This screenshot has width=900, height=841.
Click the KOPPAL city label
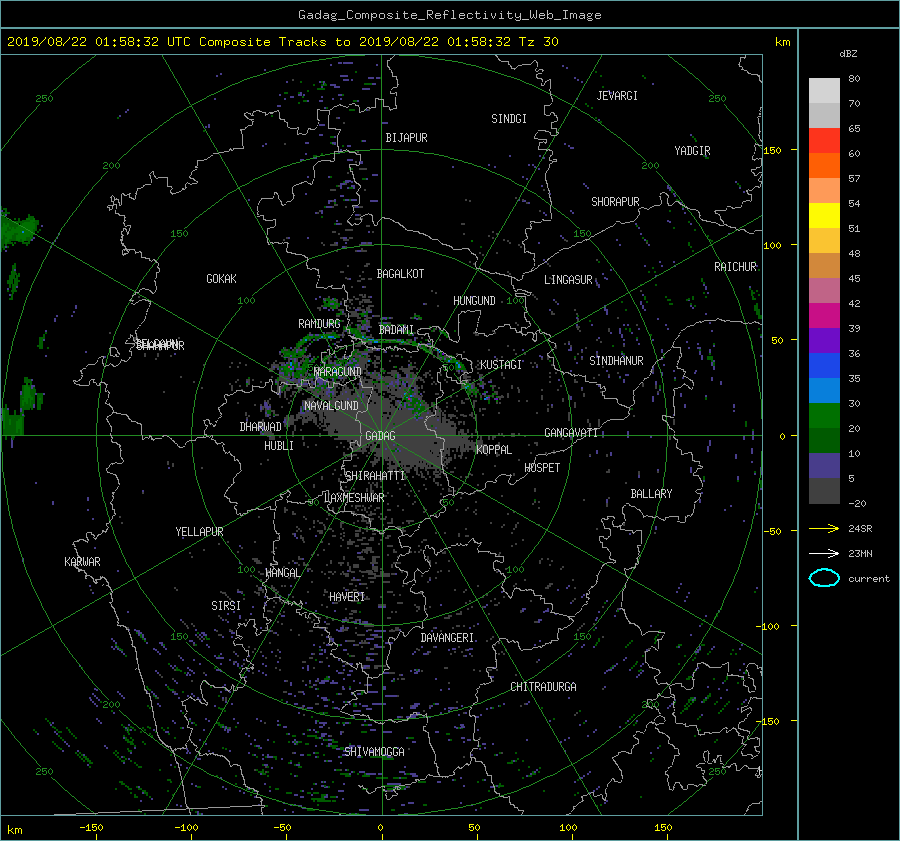point(494,449)
